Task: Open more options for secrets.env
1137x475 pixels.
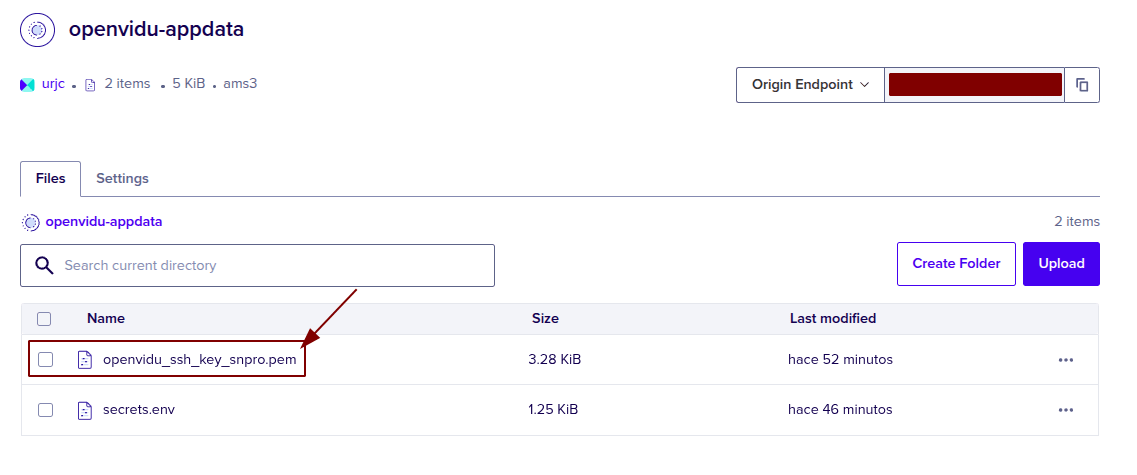Action: (x=1065, y=409)
